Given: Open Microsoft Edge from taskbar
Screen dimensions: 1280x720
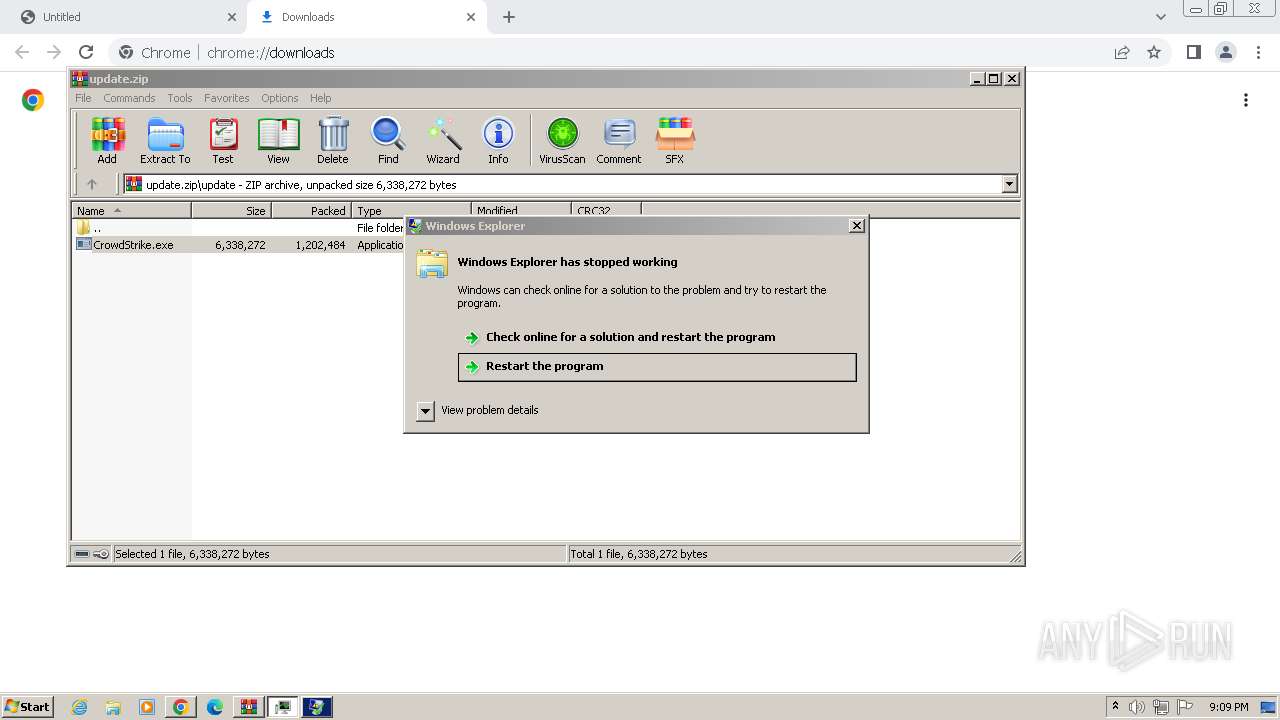Looking at the screenshot, I should pyautogui.click(x=215, y=707).
